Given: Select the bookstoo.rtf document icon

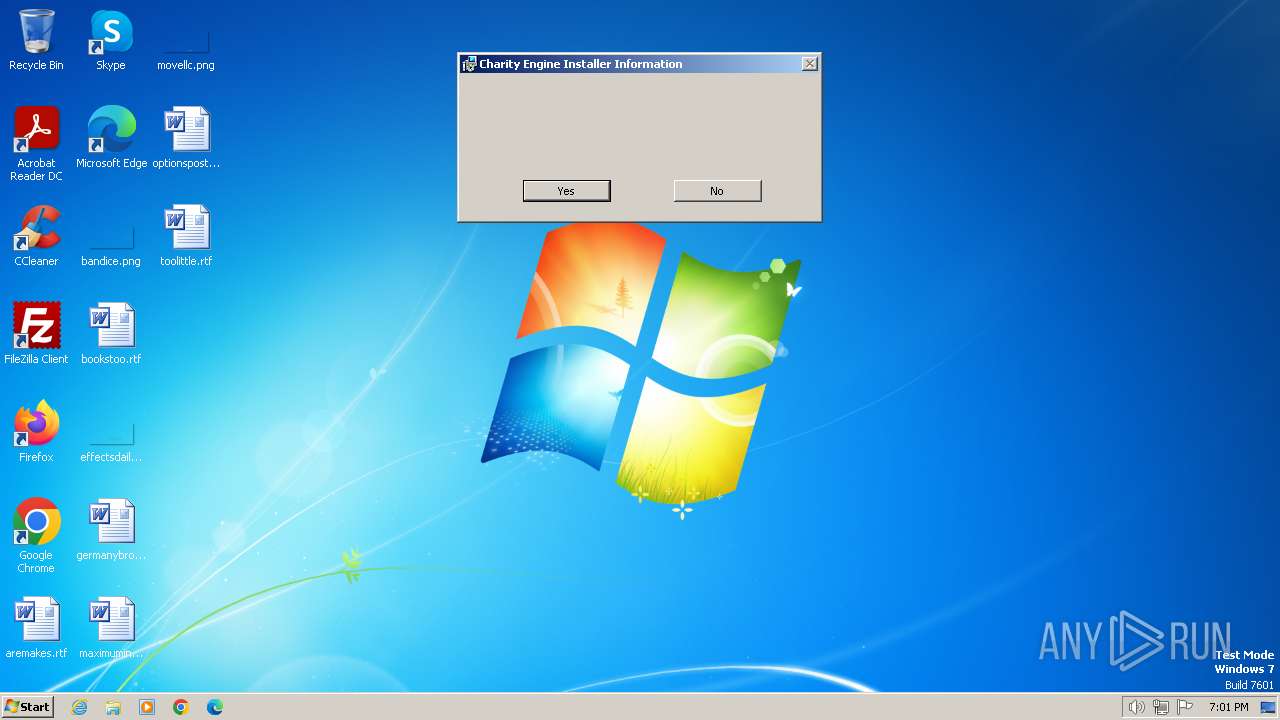Looking at the screenshot, I should pos(111,334).
